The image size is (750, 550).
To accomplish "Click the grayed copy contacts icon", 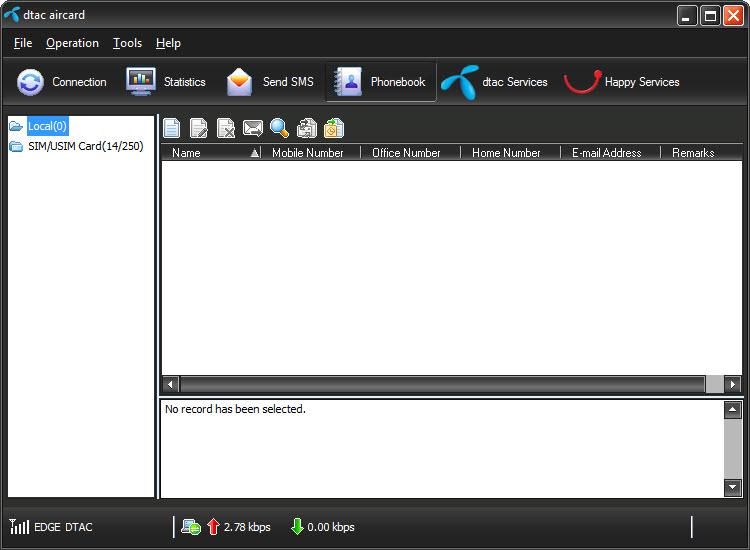I will [x=307, y=128].
